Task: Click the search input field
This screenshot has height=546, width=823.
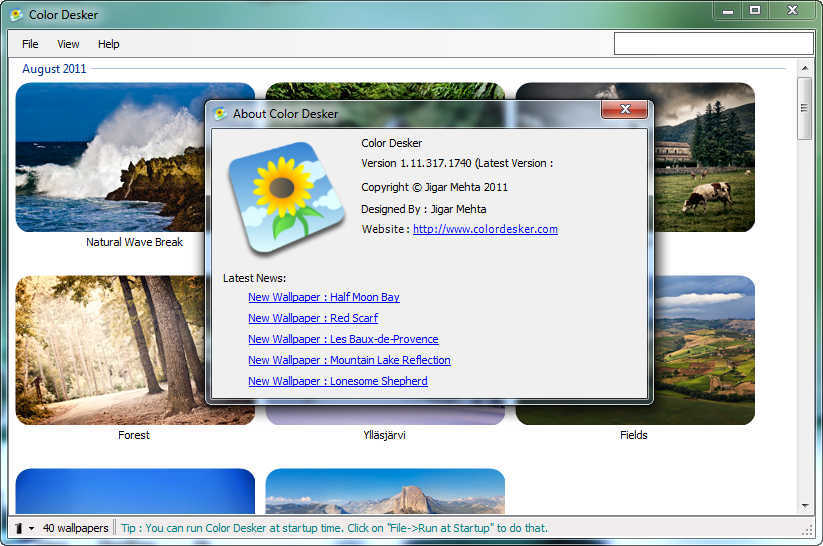Action: 713,44
